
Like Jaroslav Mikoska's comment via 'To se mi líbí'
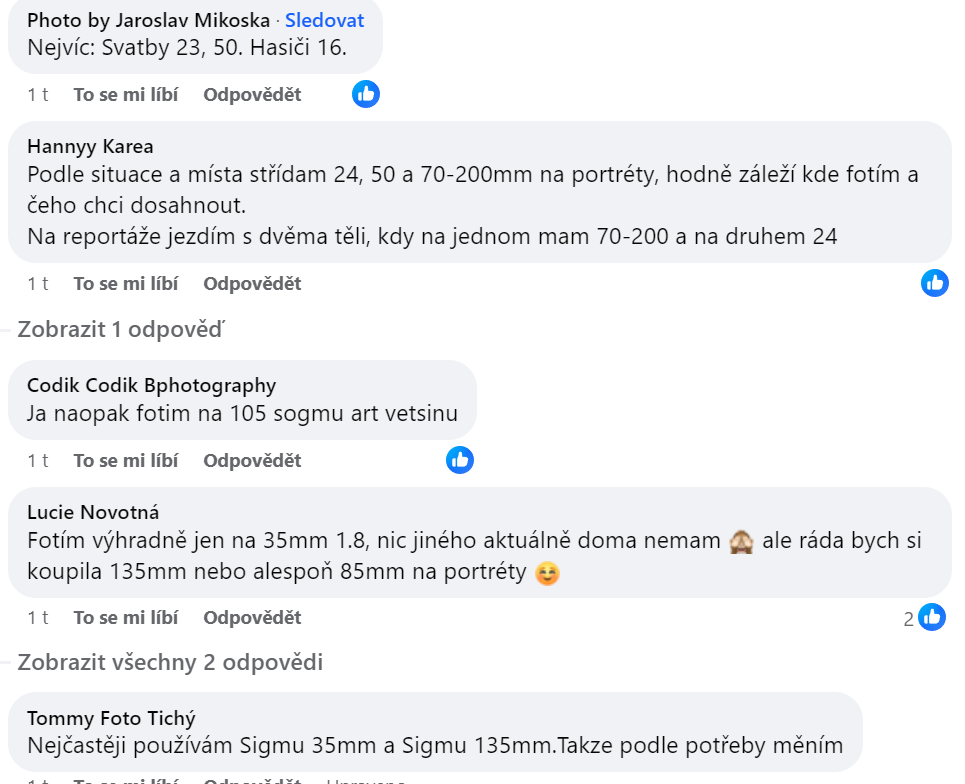126,95
